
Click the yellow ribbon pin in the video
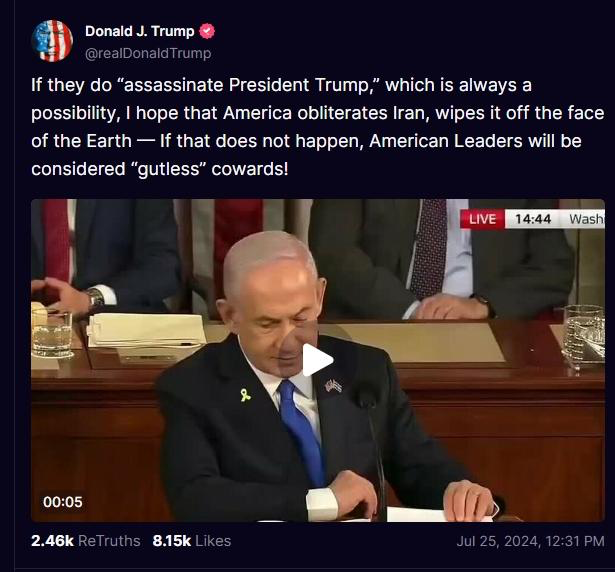[246, 395]
